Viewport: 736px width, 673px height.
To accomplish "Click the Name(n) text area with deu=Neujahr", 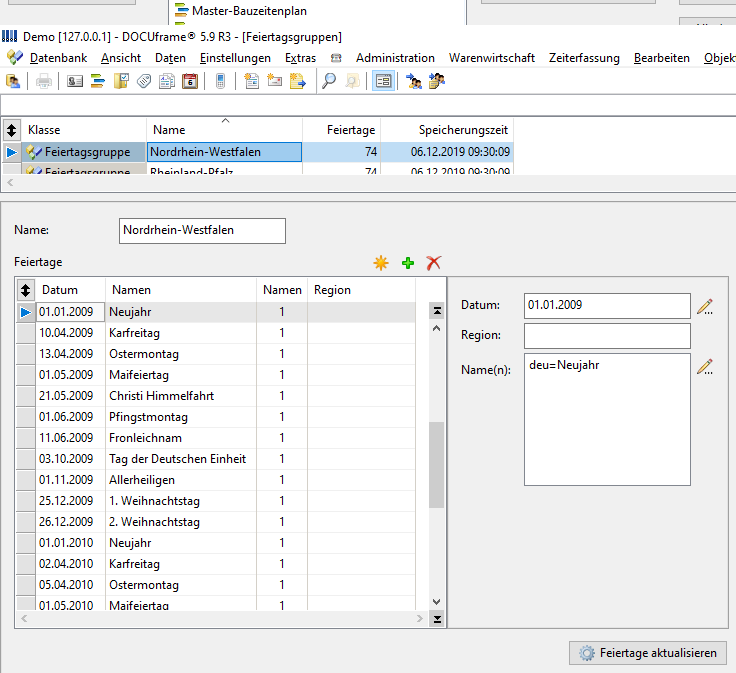I will point(607,420).
